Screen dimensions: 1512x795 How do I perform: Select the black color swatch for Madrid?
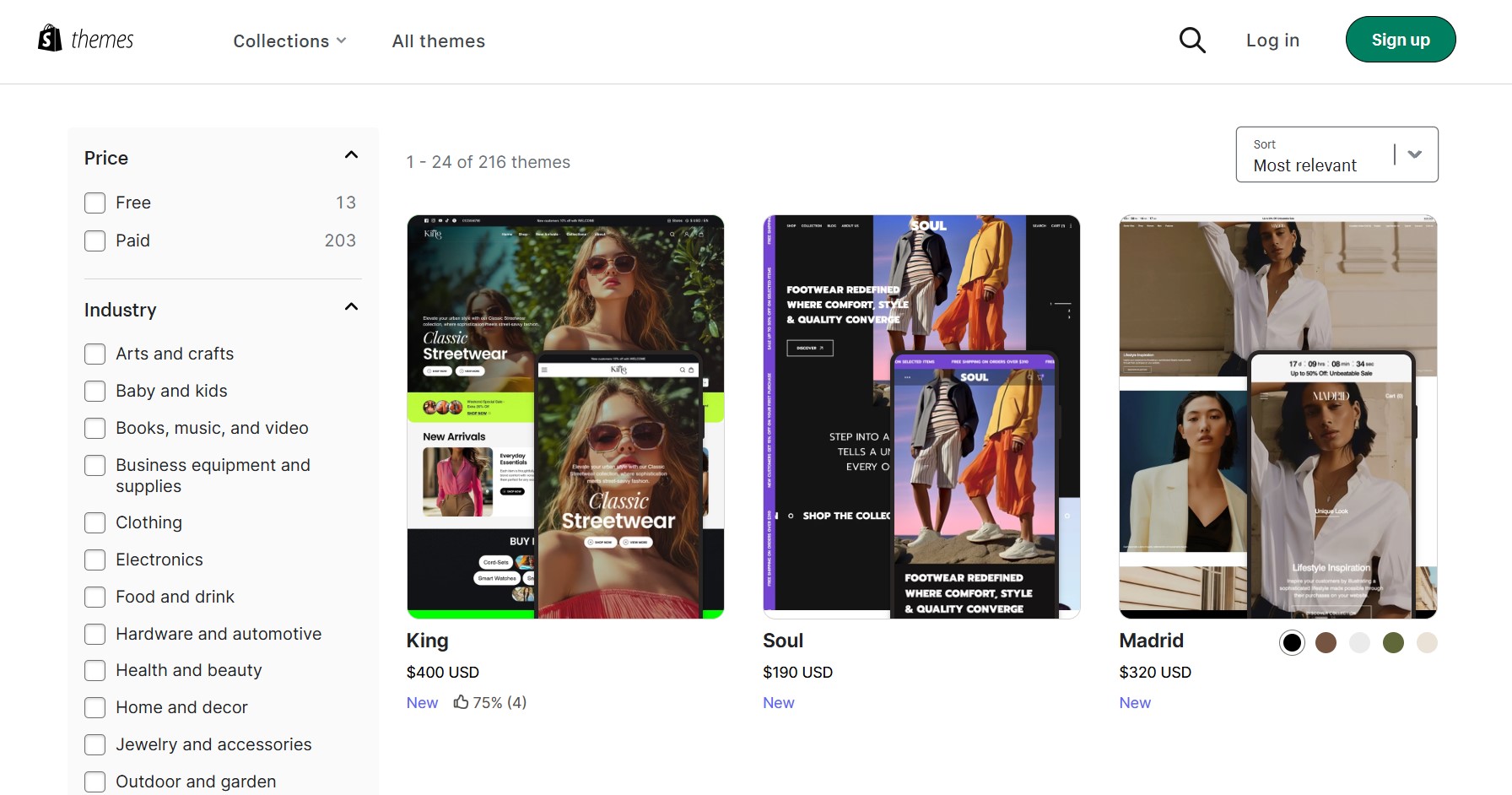(1292, 642)
